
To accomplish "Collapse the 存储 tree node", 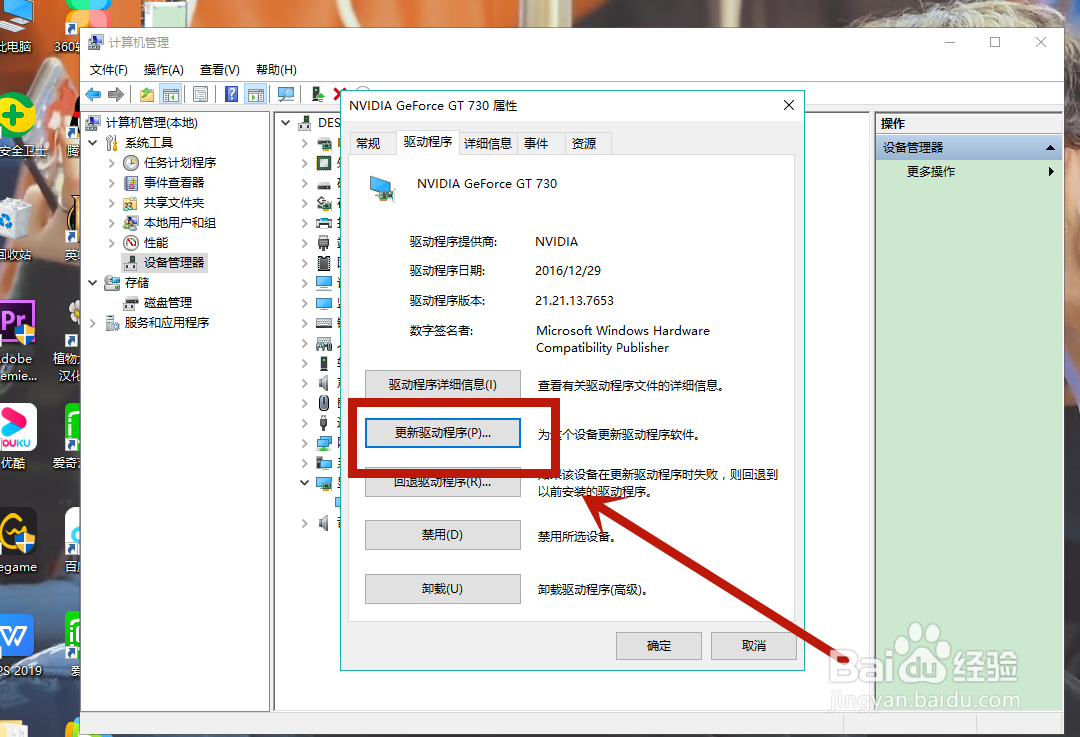I will (x=93, y=282).
